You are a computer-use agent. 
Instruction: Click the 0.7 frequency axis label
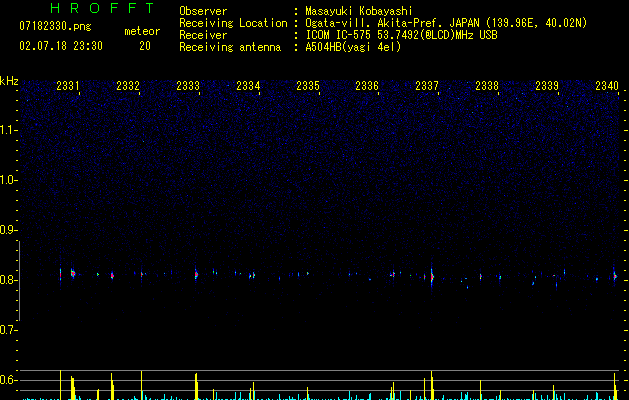coord(8,330)
